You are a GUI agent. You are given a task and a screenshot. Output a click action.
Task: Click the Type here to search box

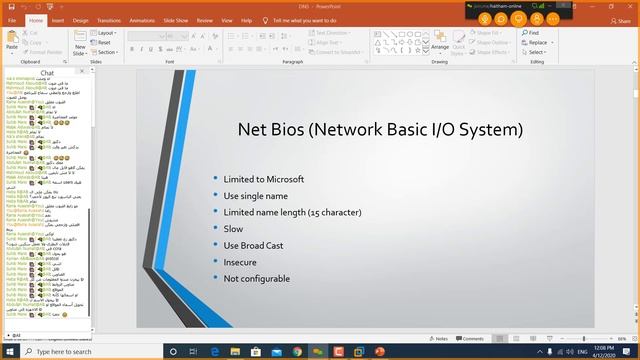tap(91, 351)
